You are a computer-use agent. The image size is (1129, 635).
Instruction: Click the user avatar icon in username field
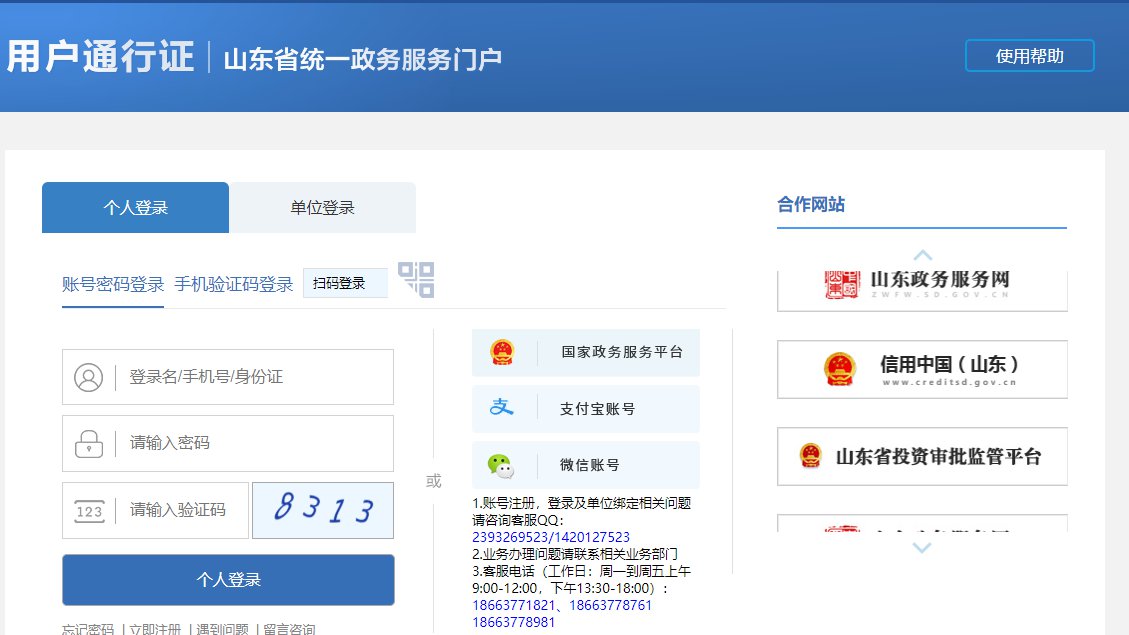point(89,377)
